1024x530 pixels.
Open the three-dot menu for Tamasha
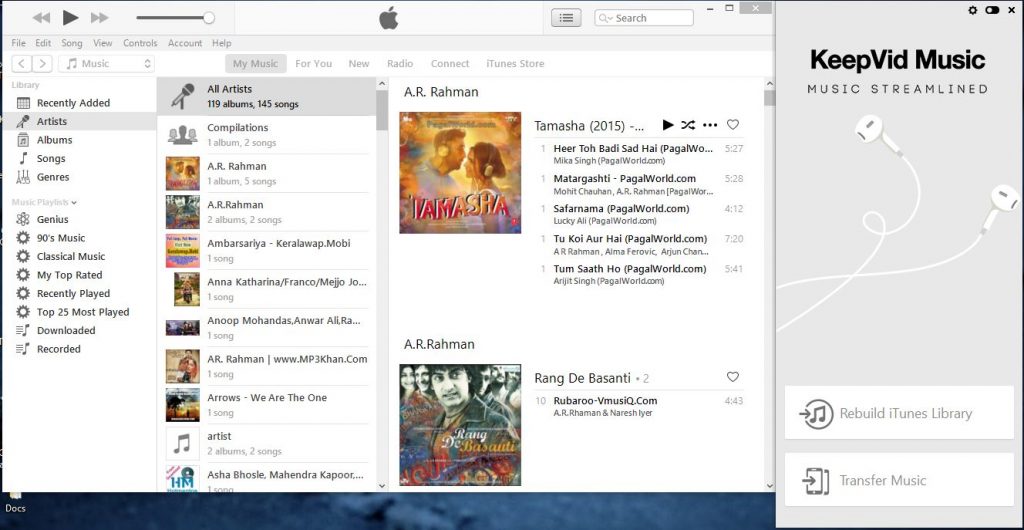pyautogui.click(x=710, y=125)
